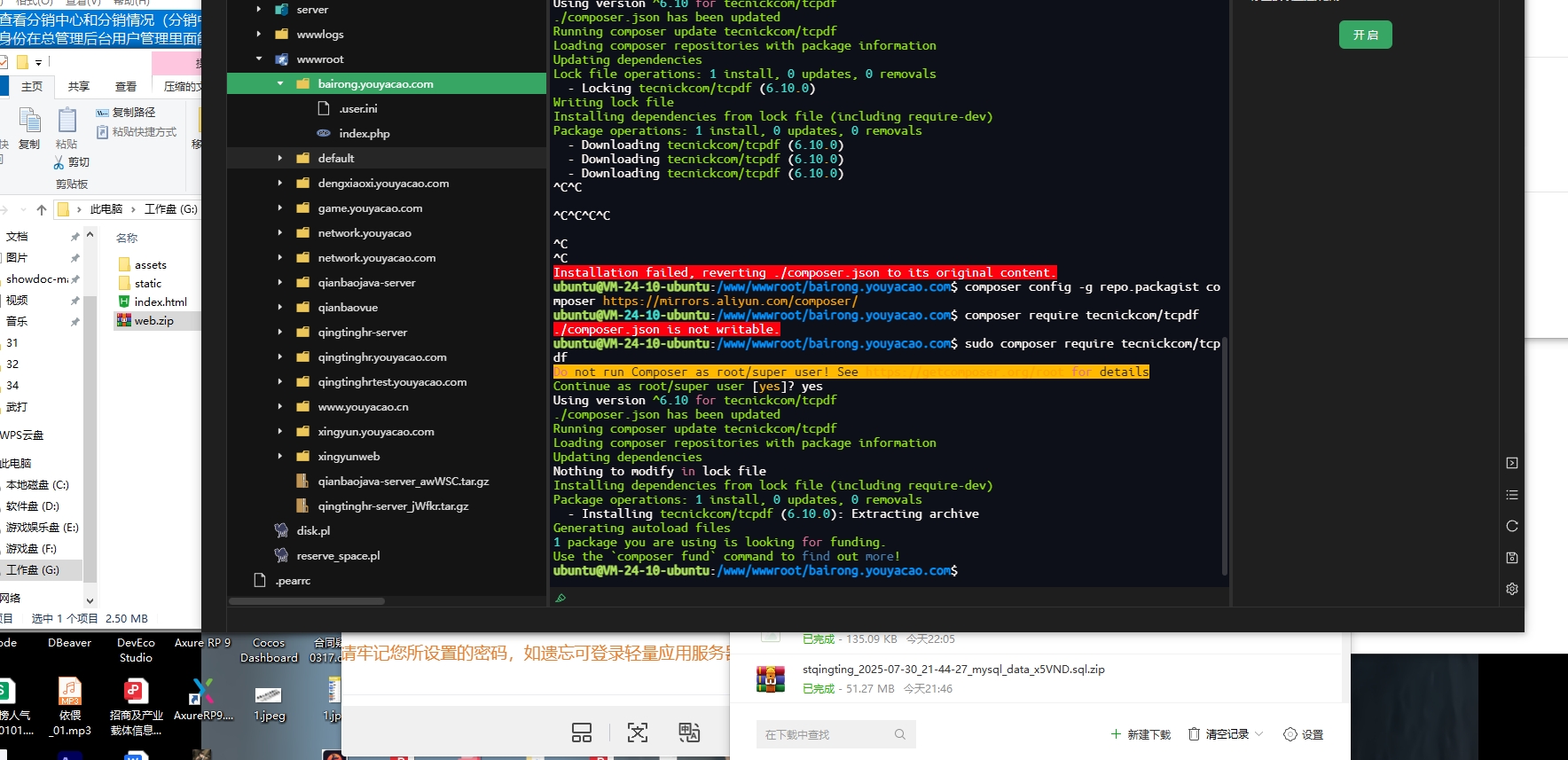Click the download search input field
Viewport: 1568px width, 760px height.
[x=825, y=734]
